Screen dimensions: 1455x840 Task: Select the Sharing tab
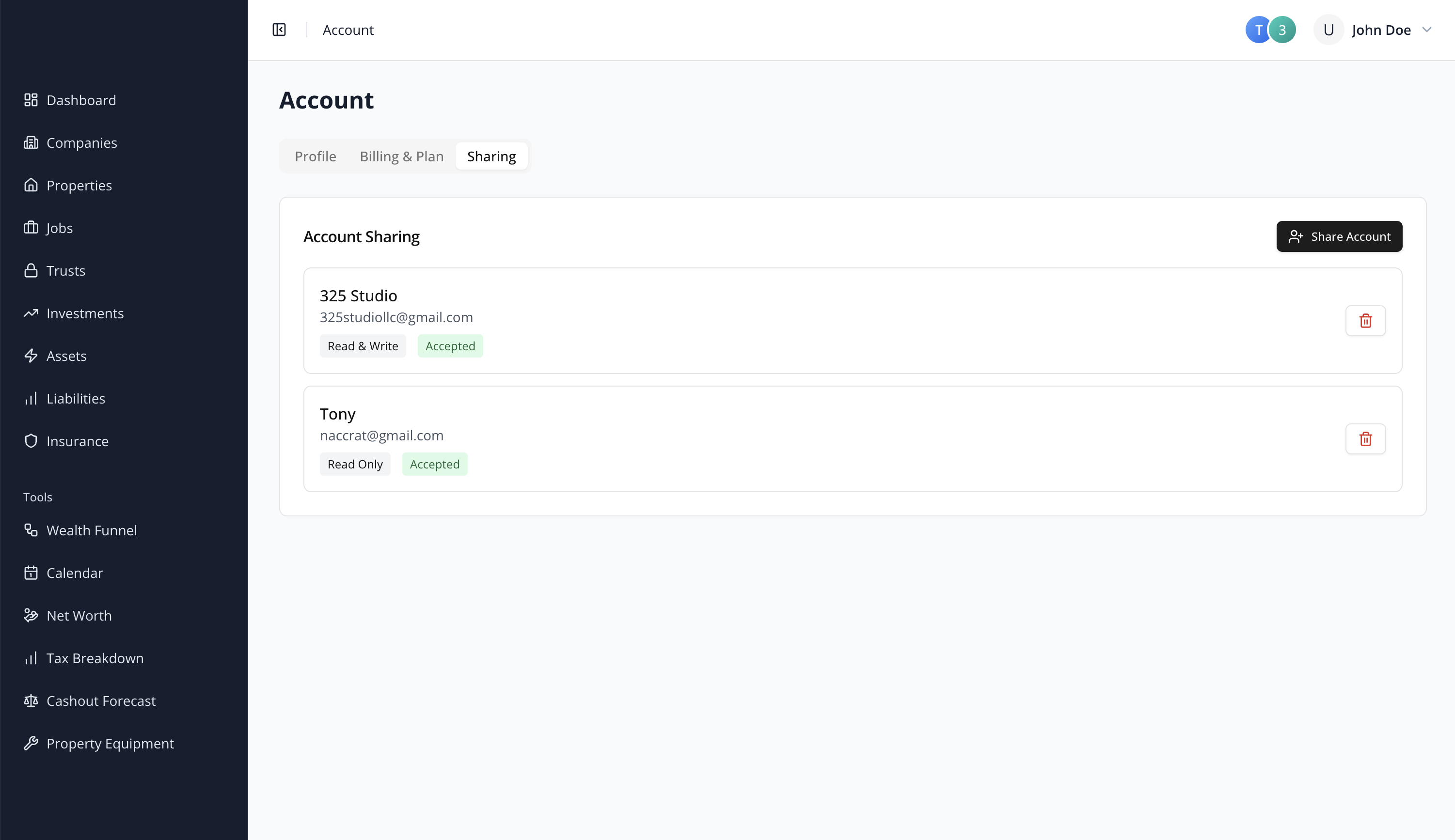pyautogui.click(x=491, y=156)
